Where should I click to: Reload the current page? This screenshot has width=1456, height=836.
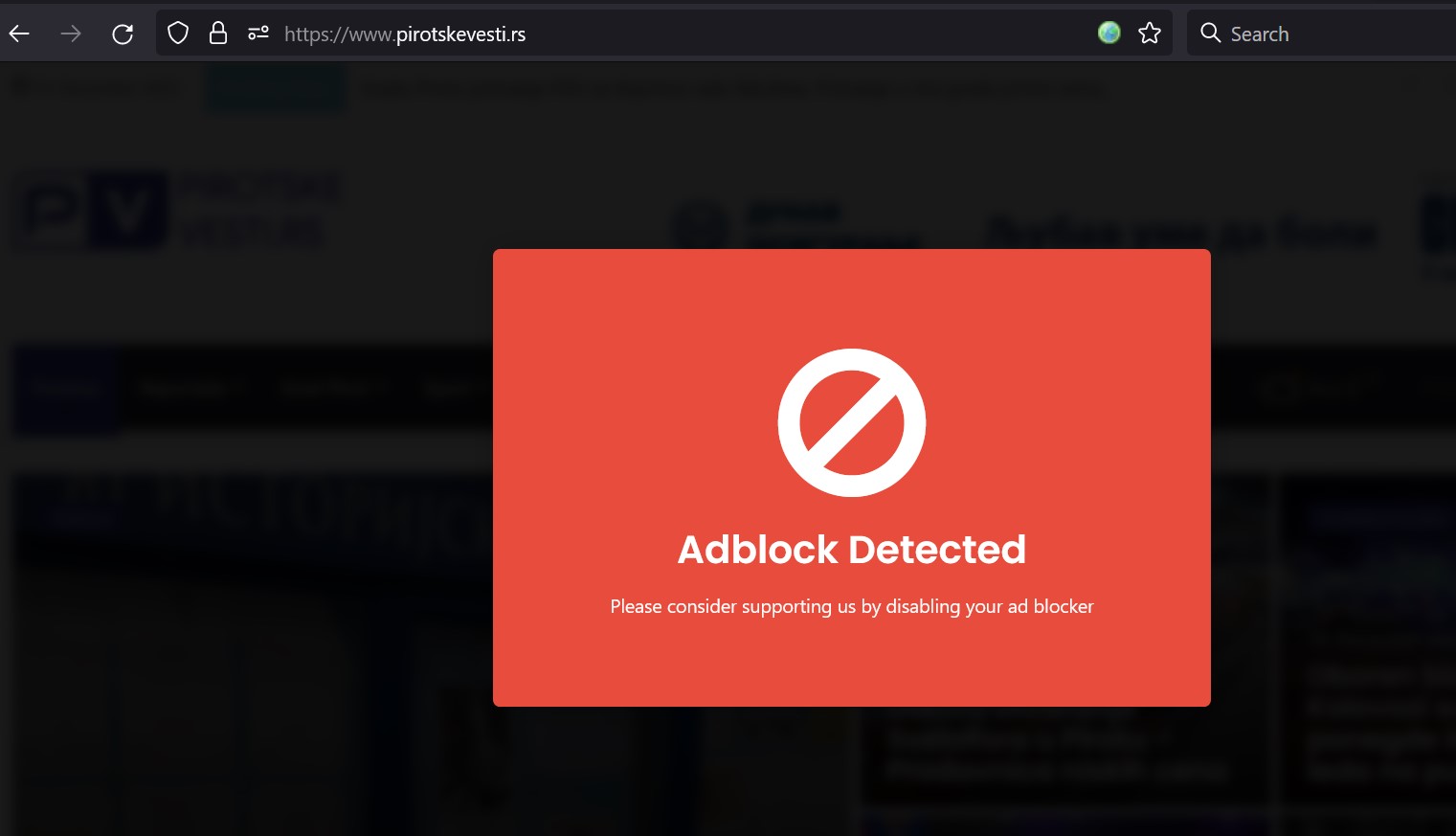click(123, 33)
